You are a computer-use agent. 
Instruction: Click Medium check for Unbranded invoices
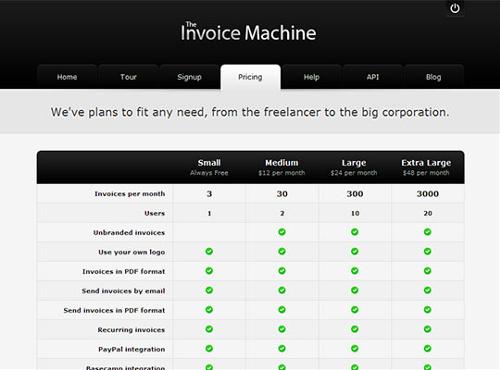point(282,232)
